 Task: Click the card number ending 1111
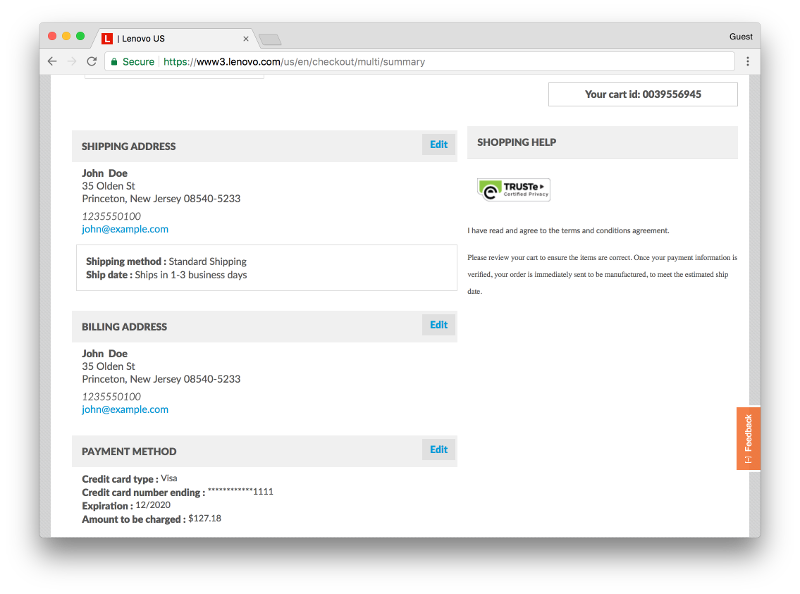point(240,491)
